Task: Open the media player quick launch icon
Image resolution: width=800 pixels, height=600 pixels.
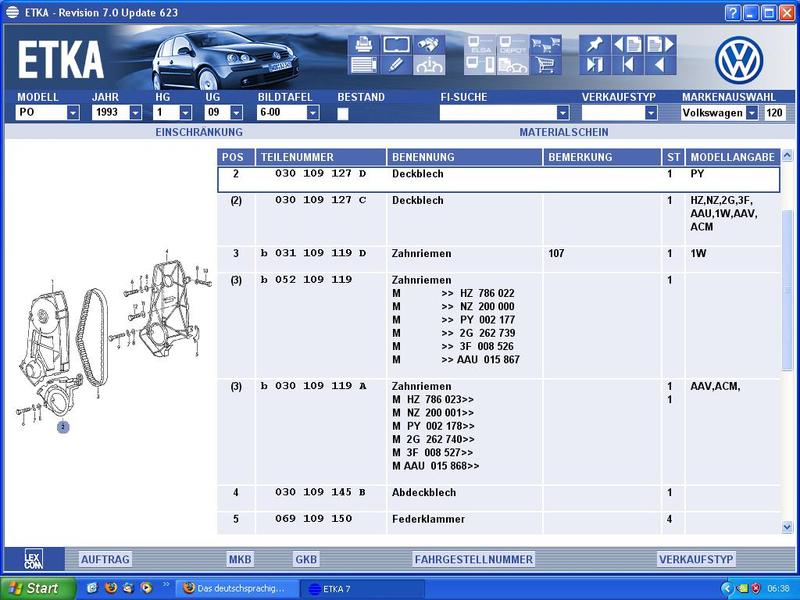Action: [x=146, y=588]
